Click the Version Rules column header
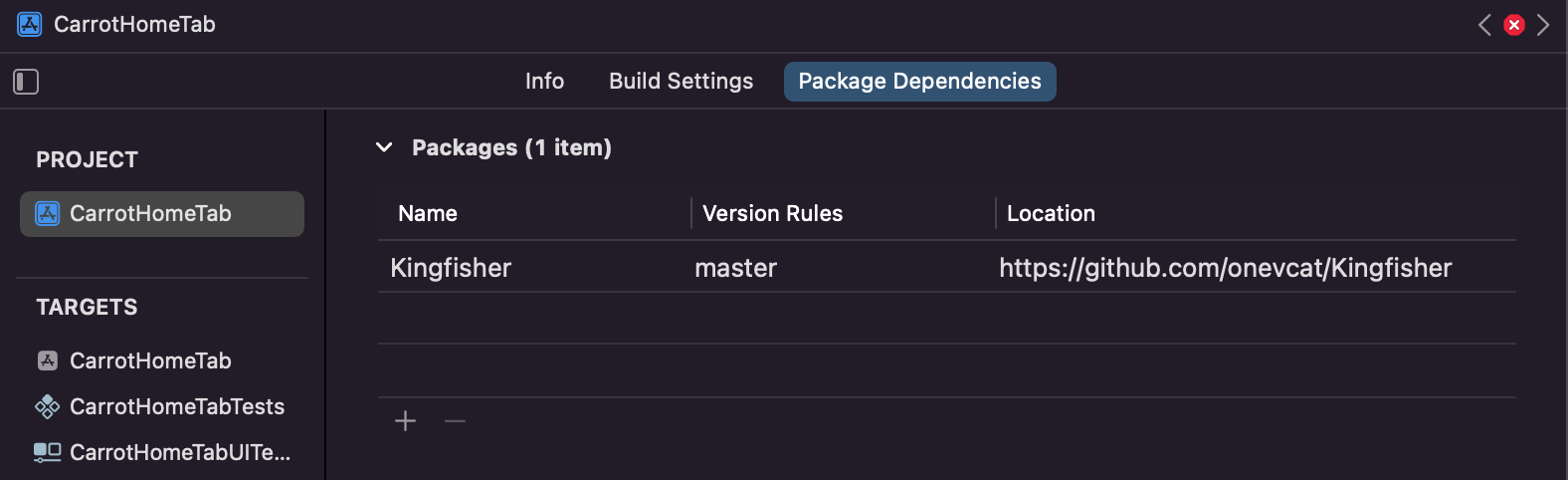 pos(772,213)
